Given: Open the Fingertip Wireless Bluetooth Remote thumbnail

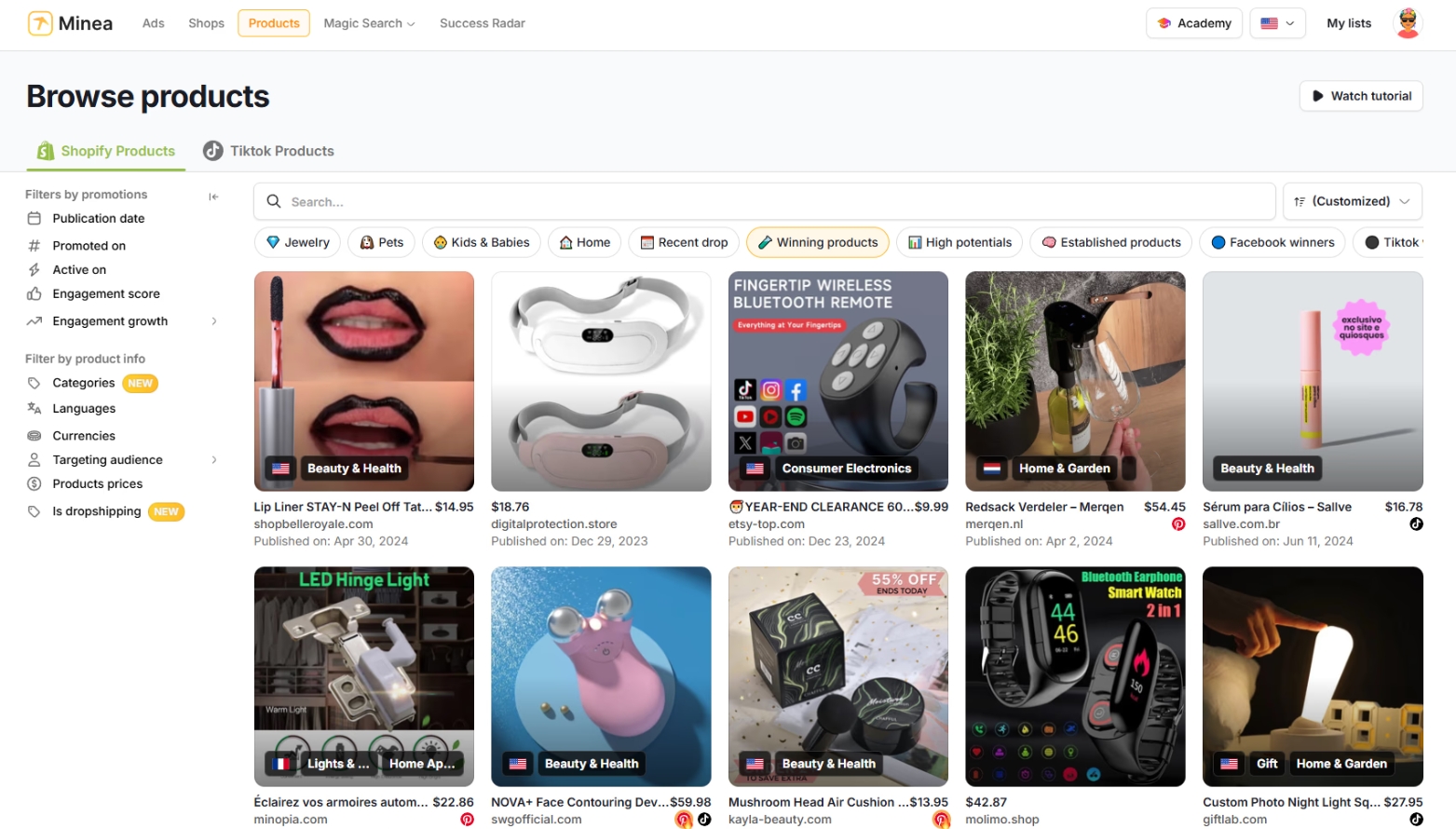Looking at the screenshot, I should [837, 381].
